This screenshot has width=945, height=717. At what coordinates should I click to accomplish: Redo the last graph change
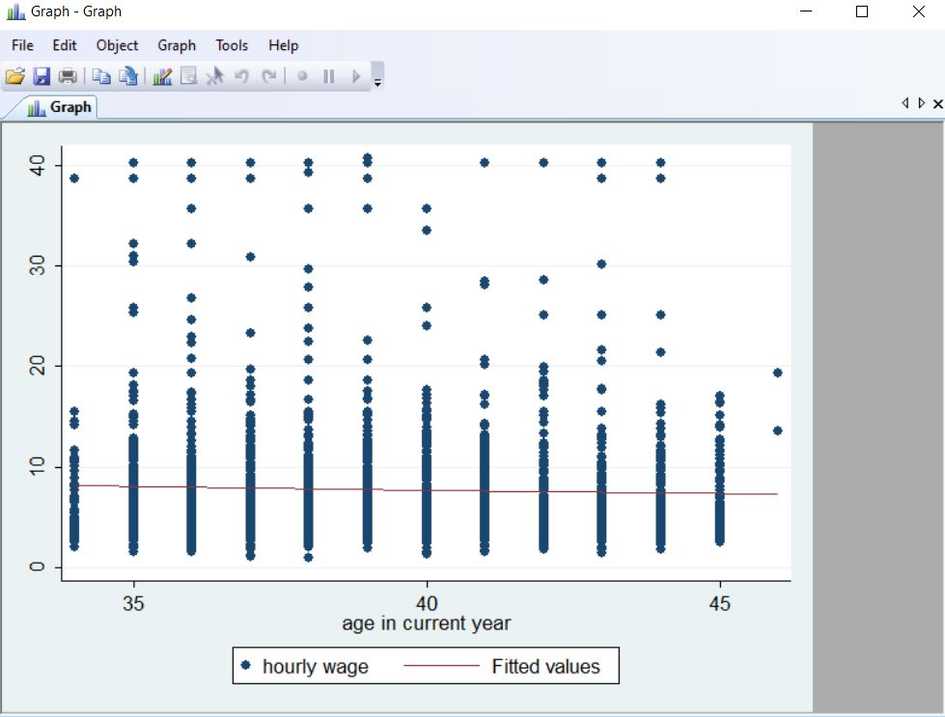270,76
